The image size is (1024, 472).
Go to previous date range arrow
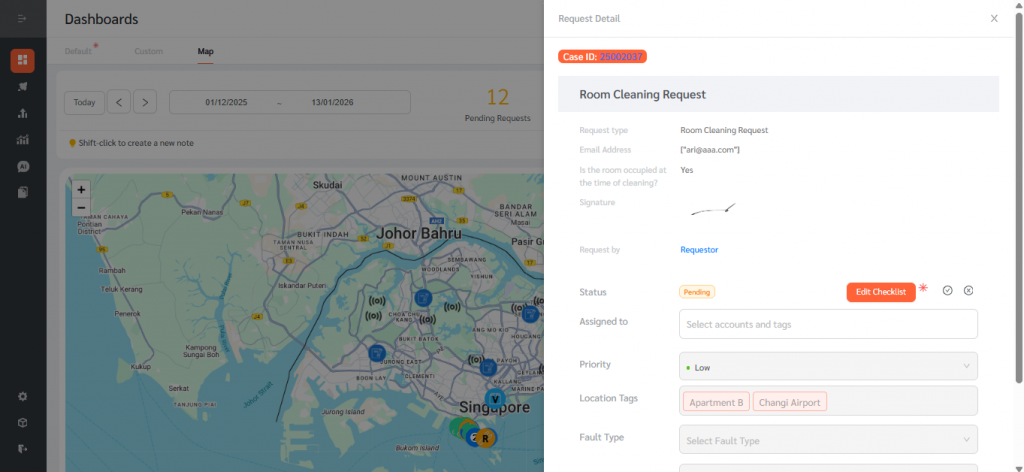click(119, 102)
